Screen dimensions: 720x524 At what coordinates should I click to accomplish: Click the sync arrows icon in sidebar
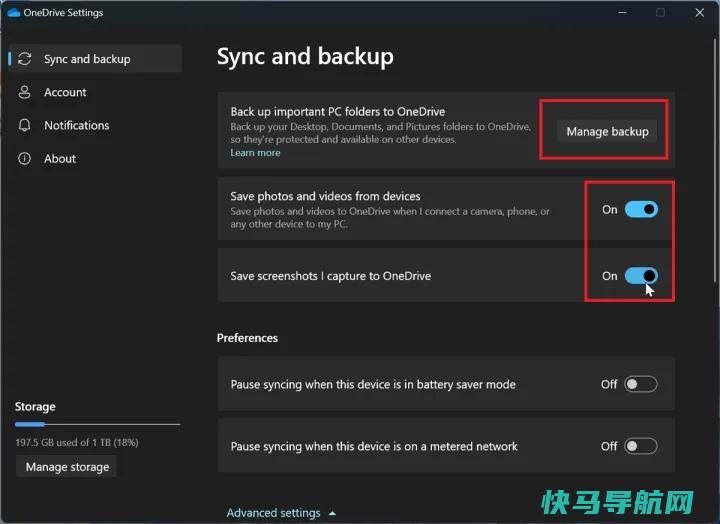(x=24, y=59)
